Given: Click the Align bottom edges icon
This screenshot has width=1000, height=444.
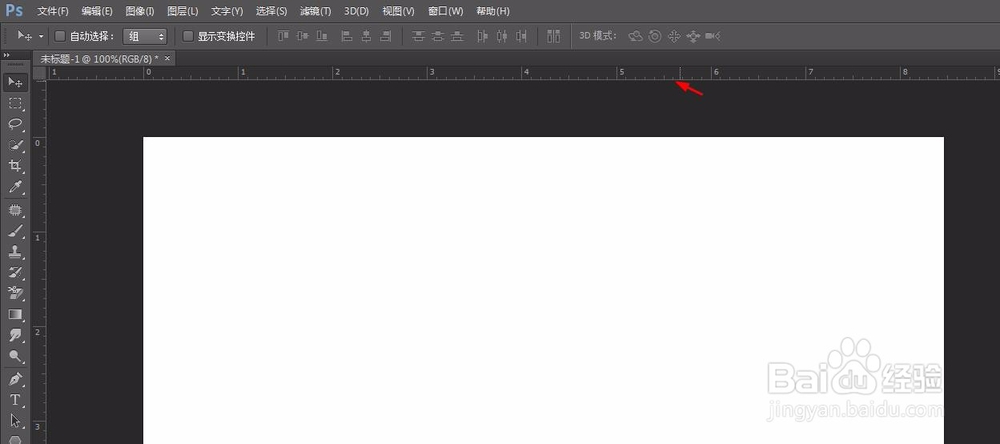Looking at the screenshot, I should (x=323, y=36).
